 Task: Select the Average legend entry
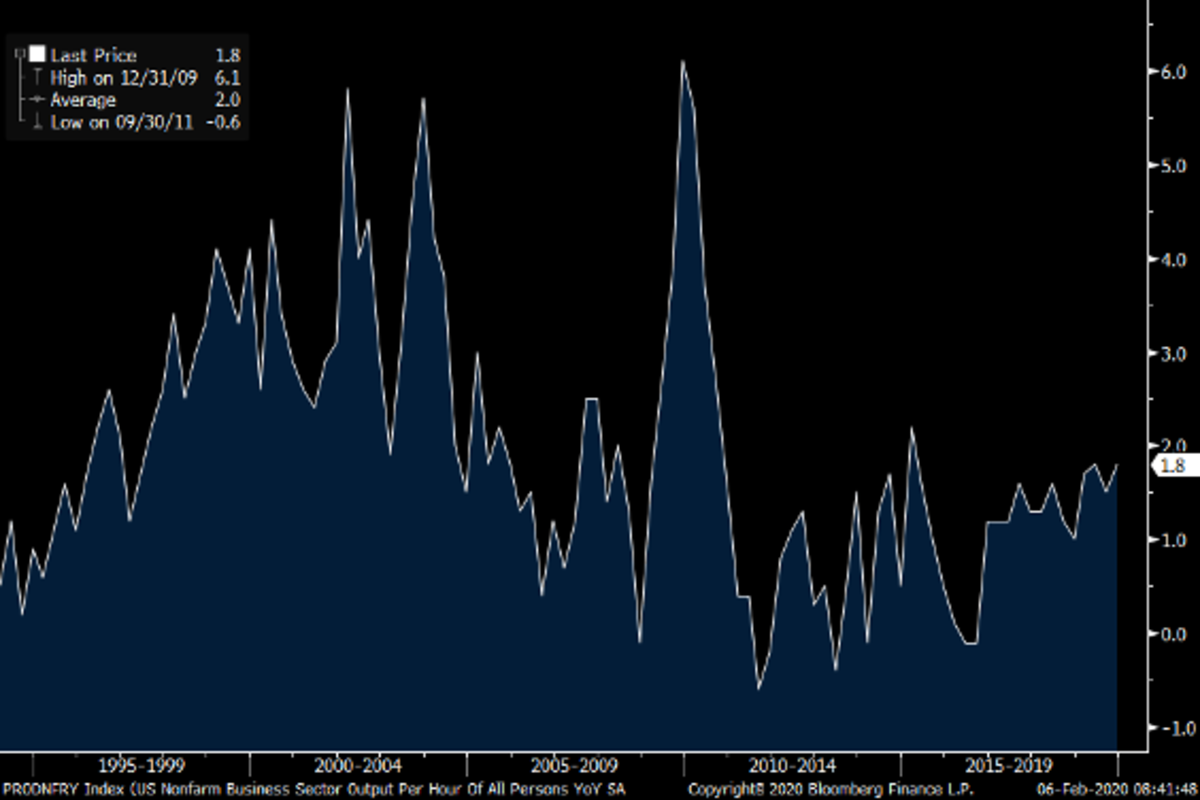pos(82,100)
